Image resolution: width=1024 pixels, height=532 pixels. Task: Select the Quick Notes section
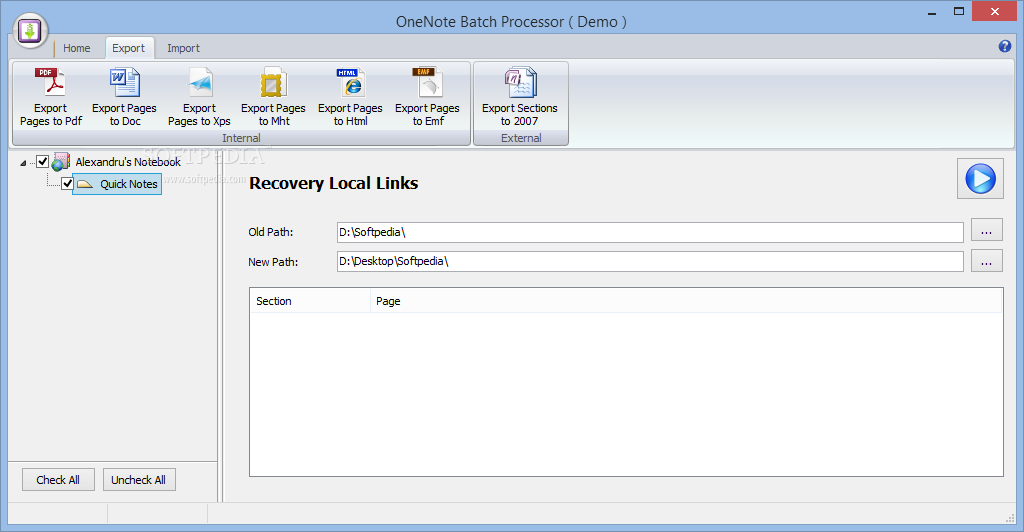117,184
